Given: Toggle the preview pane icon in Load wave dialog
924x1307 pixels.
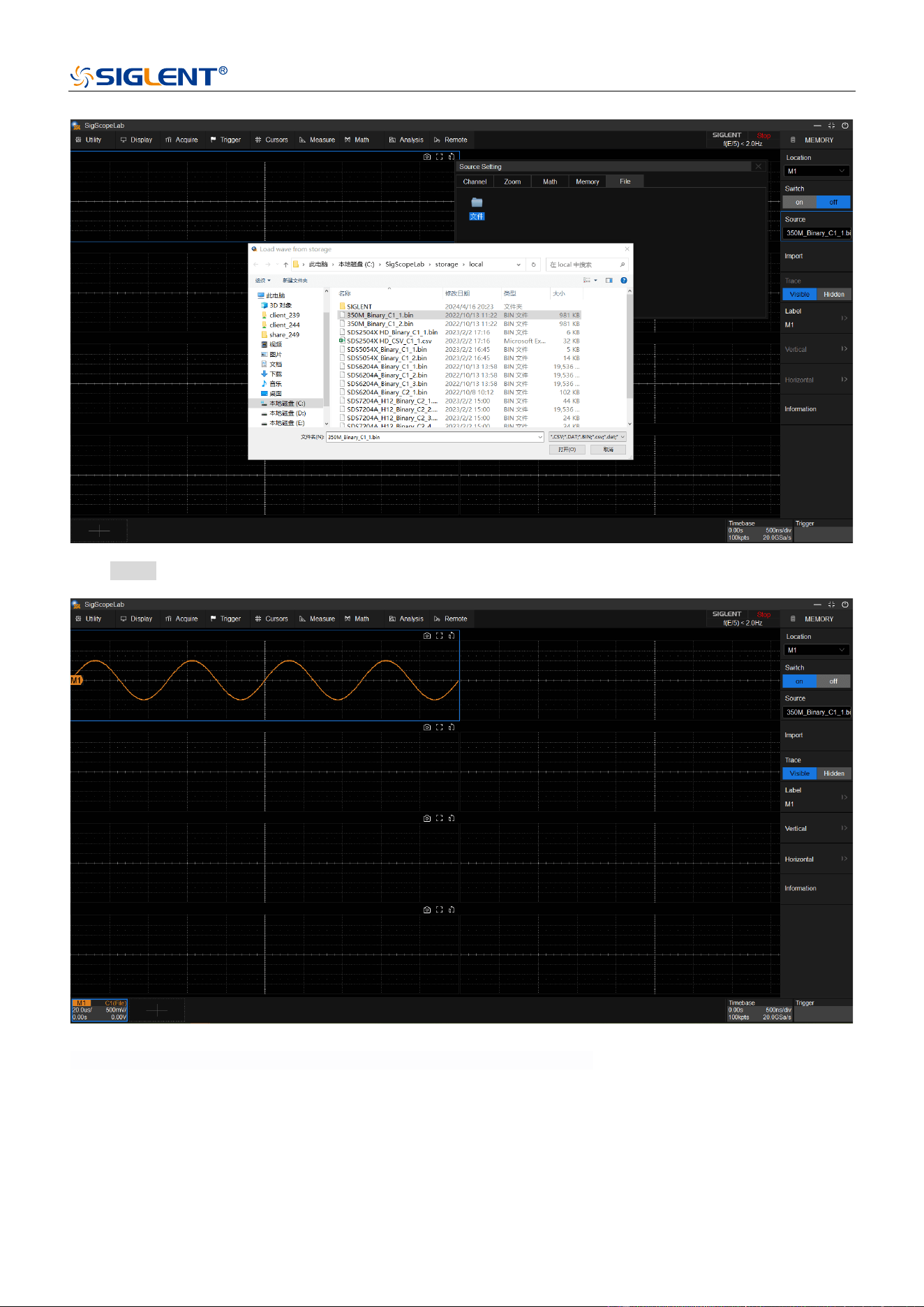Looking at the screenshot, I should click(x=609, y=280).
